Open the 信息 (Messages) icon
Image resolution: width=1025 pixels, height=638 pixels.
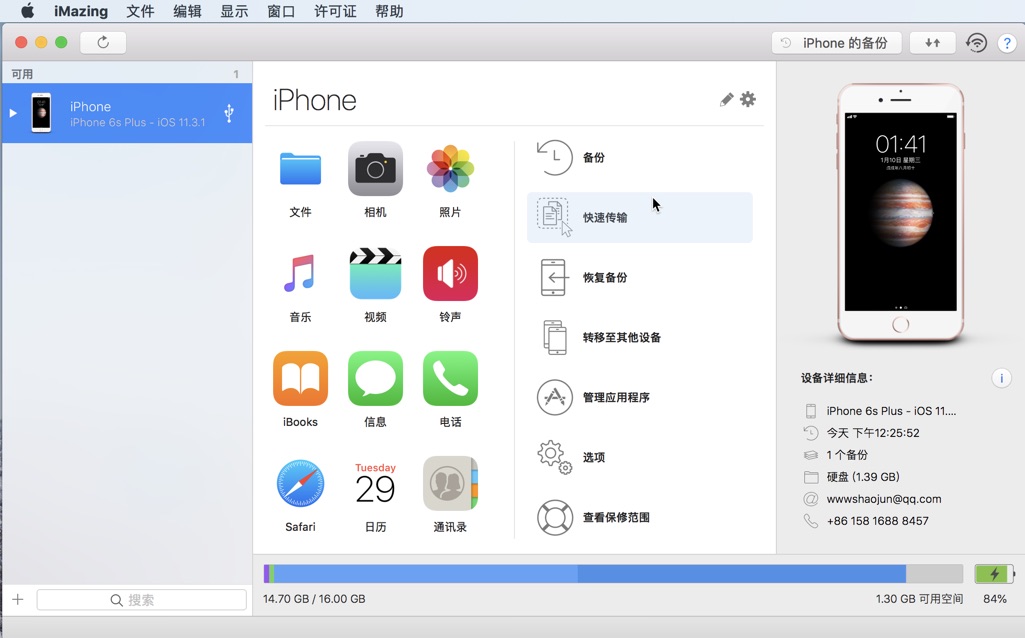(375, 378)
